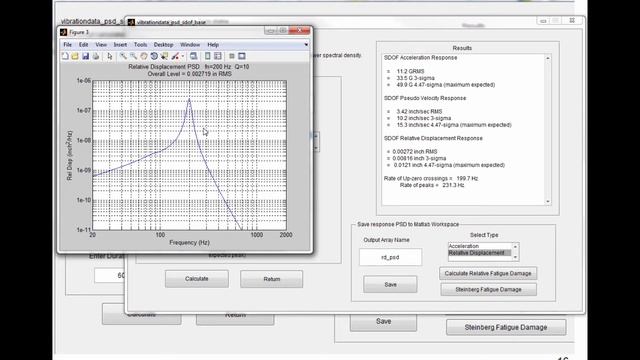This screenshot has width=640, height=360.
Task: Open the Desktop menu in Figure 3
Action: pyautogui.click(x=163, y=44)
